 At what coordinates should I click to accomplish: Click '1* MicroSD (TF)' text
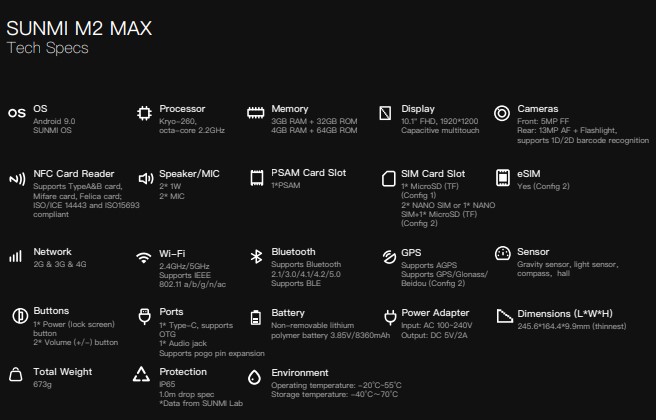click(x=430, y=186)
